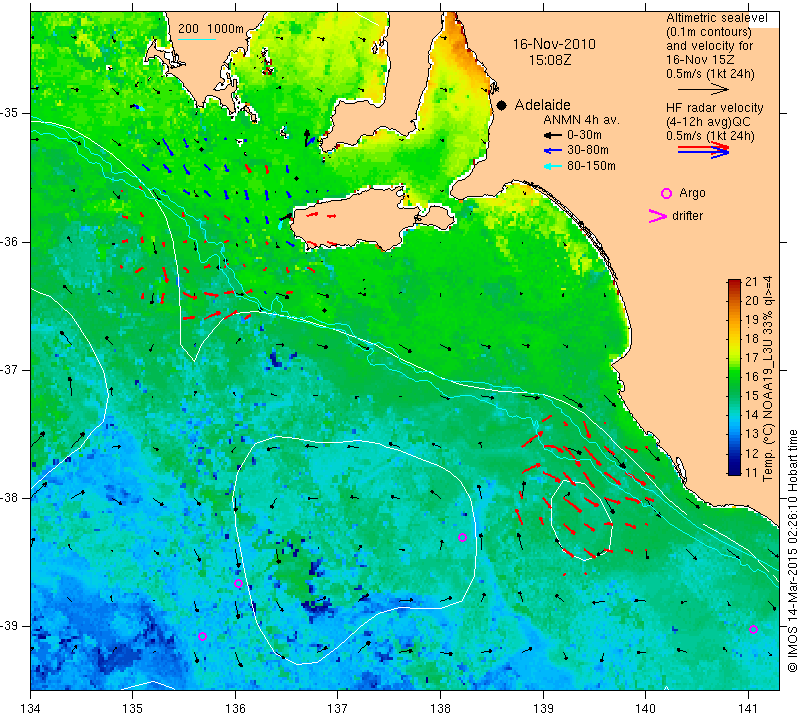Screen dimensions: 800x720
Task: Click the longitude axis label 138
Action: (x=440, y=708)
